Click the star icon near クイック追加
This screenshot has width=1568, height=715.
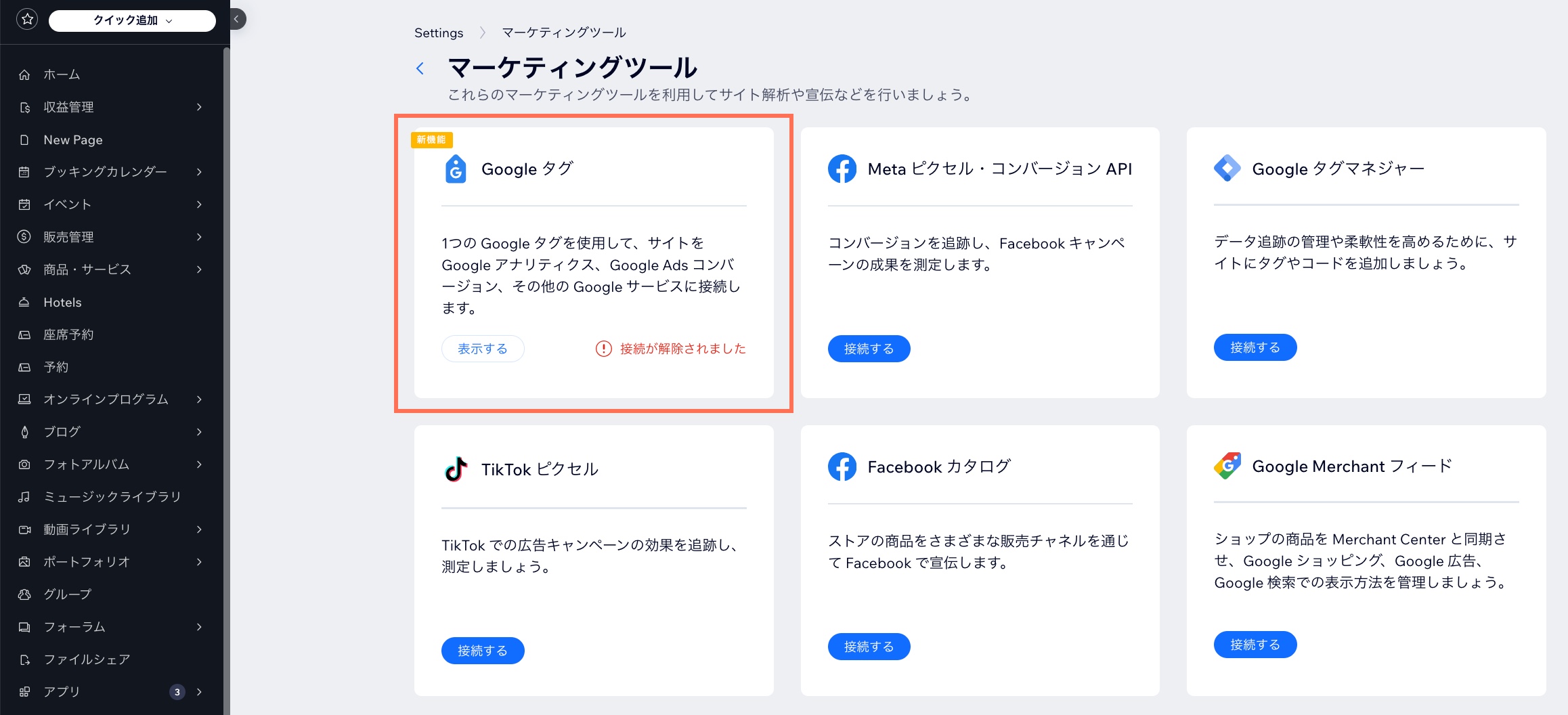(27, 19)
